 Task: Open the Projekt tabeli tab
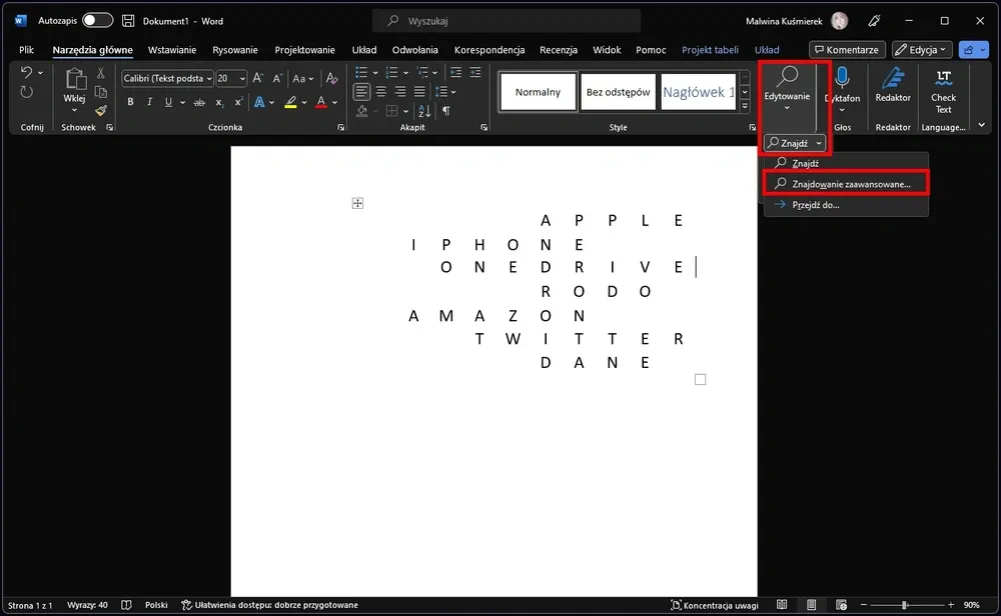710,50
